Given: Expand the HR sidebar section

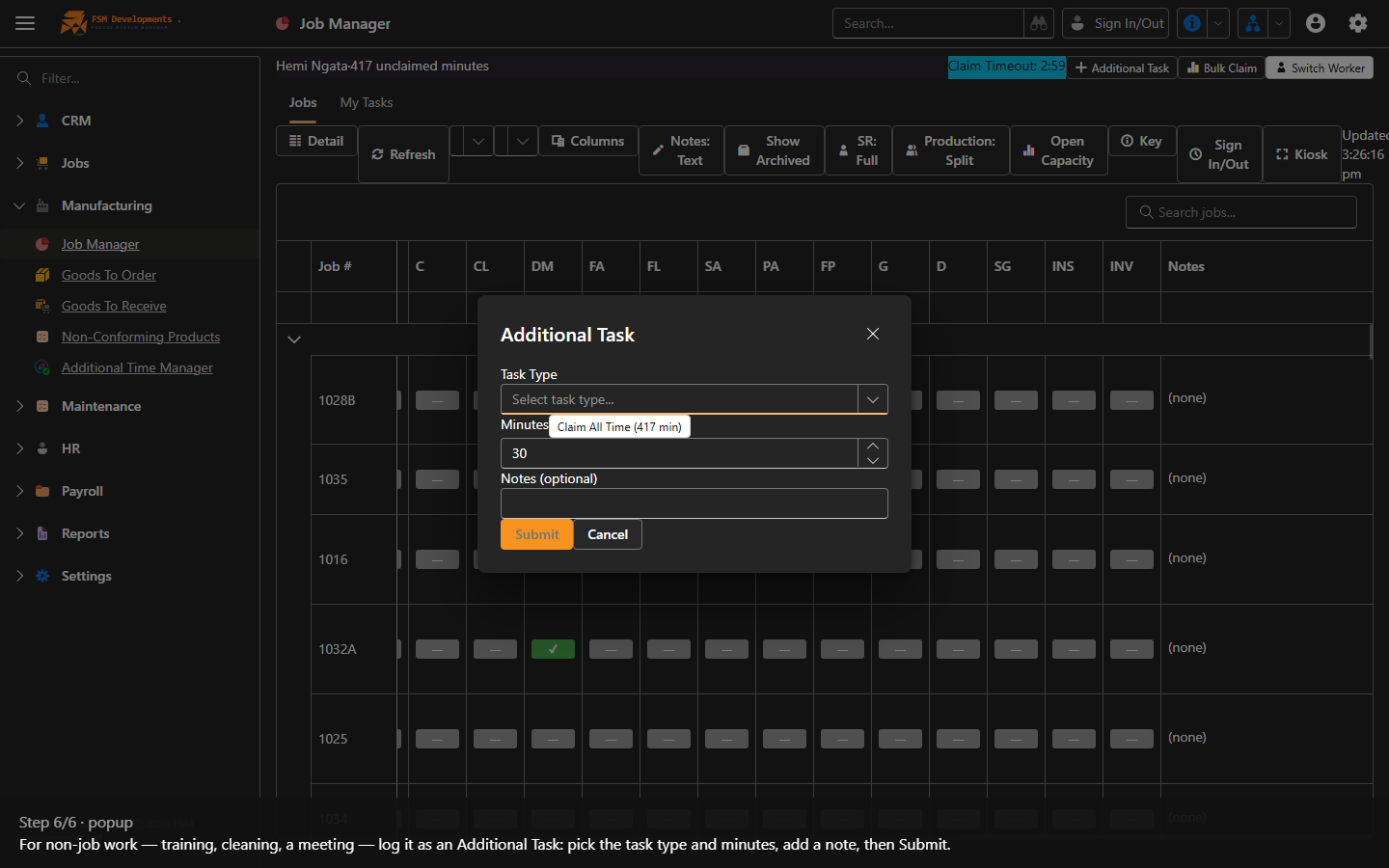Looking at the screenshot, I should click(x=20, y=448).
